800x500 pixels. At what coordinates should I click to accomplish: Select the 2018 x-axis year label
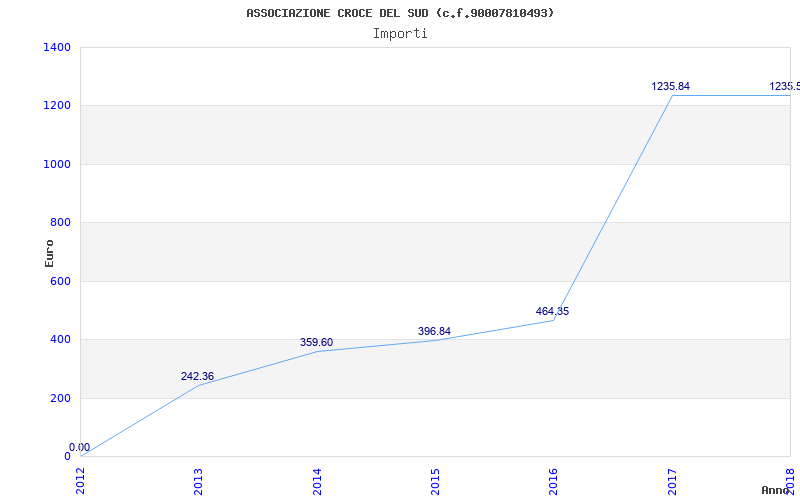[x=790, y=482]
